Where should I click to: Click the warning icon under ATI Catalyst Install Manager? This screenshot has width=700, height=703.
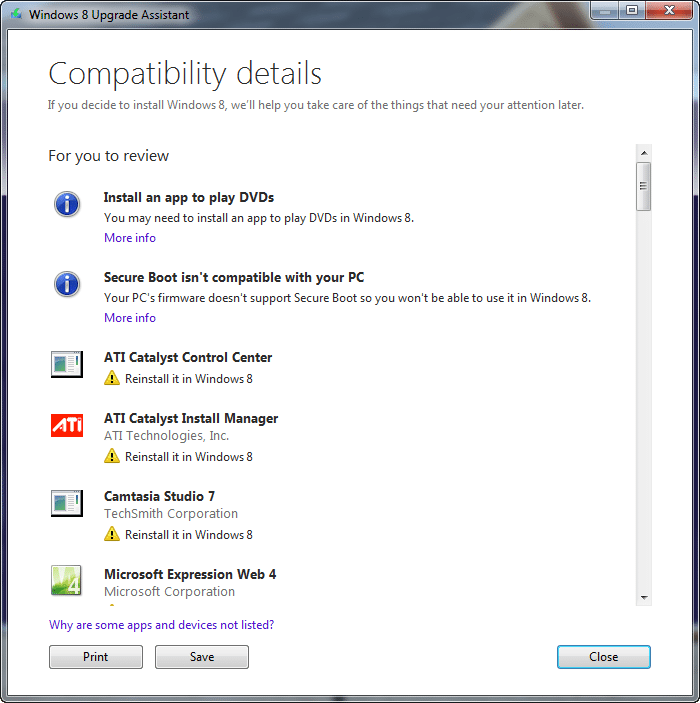pyautogui.click(x=112, y=456)
